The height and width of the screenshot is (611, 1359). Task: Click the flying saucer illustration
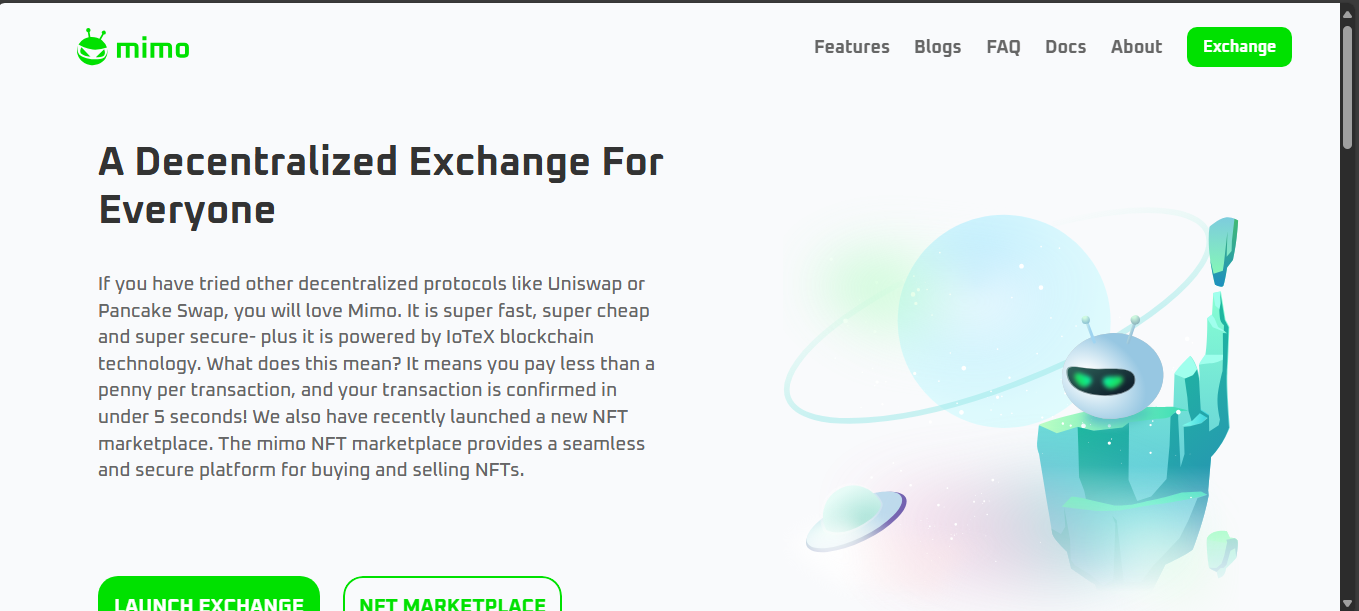coord(853,516)
